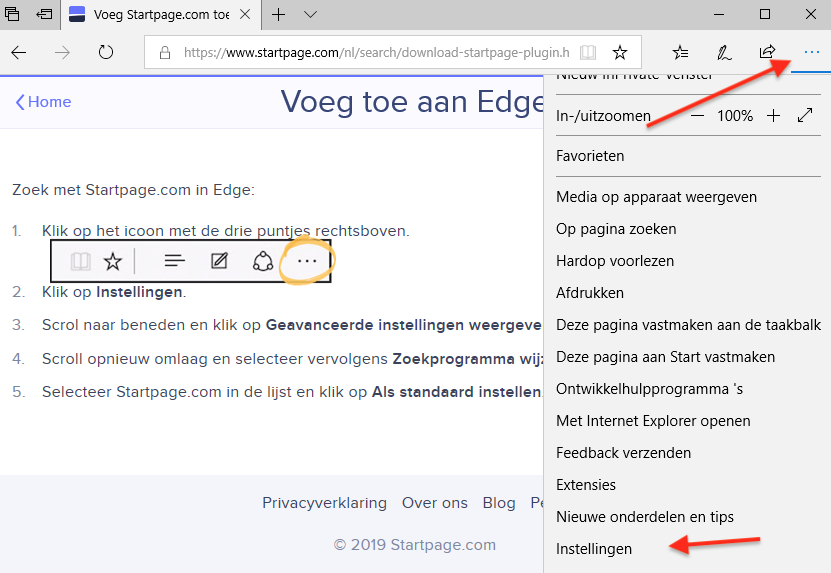Screen dimensions: 831x573
Task: Click the browser Back arrow button
Action: click(19, 53)
